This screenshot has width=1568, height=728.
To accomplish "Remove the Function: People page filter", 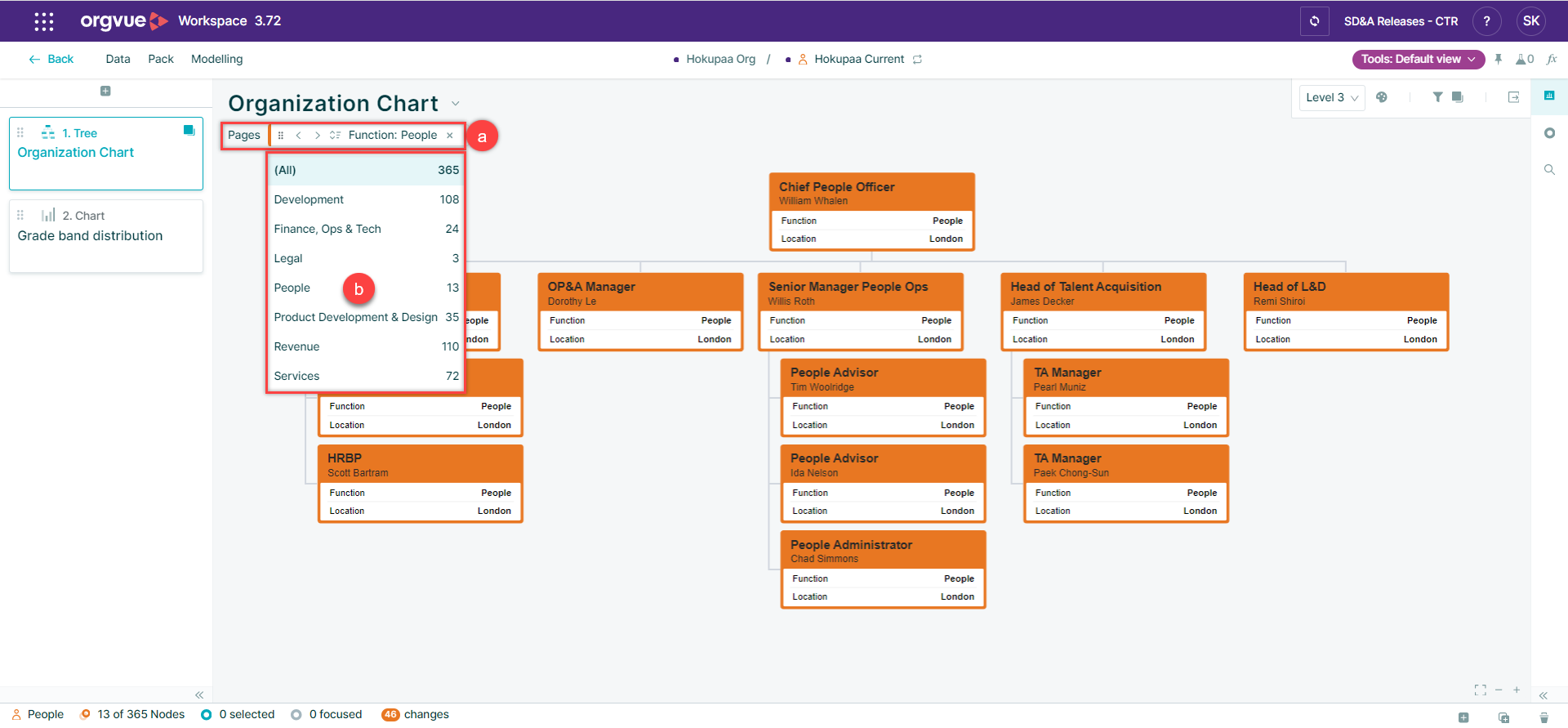I will pos(449,135).
